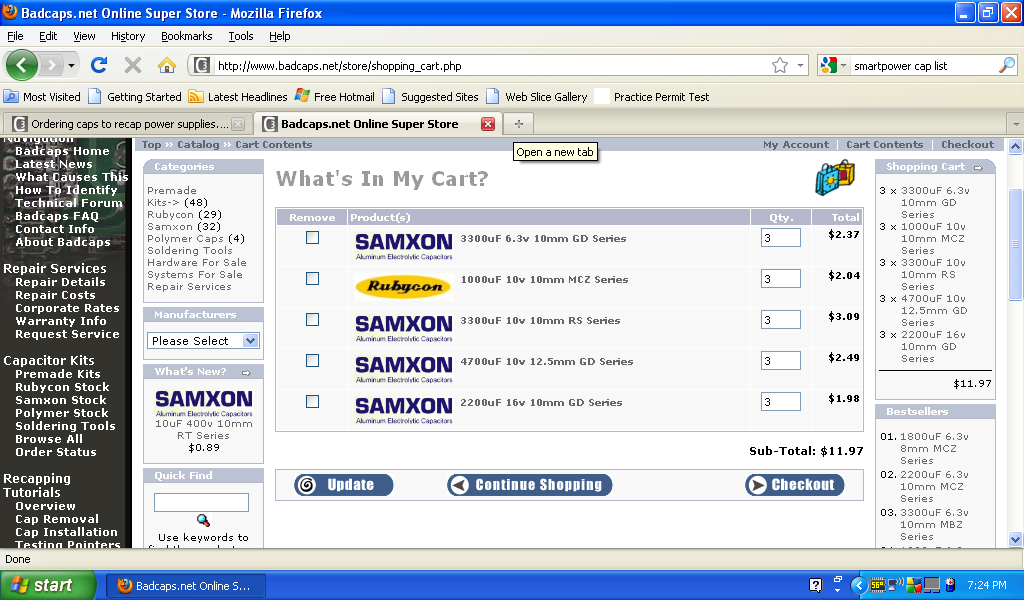Open a new tab with the plus button

click(519, 123)
